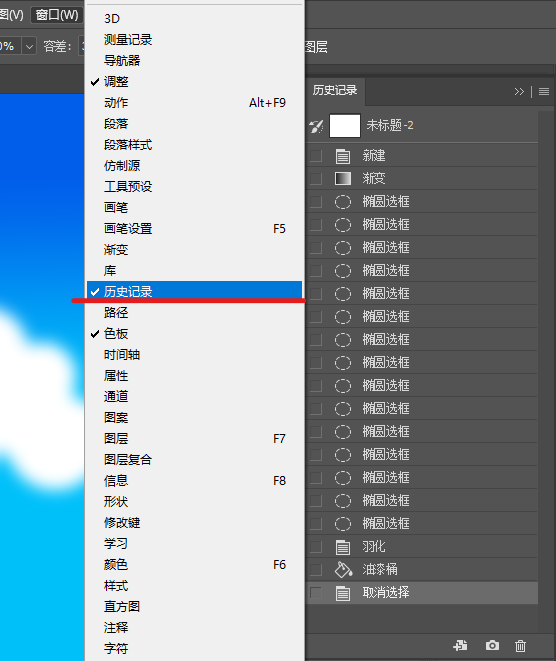The height and width of the screenshot is (661, 556).
Task: Uncheck 色板 in the Window menu
Action: 194,333
